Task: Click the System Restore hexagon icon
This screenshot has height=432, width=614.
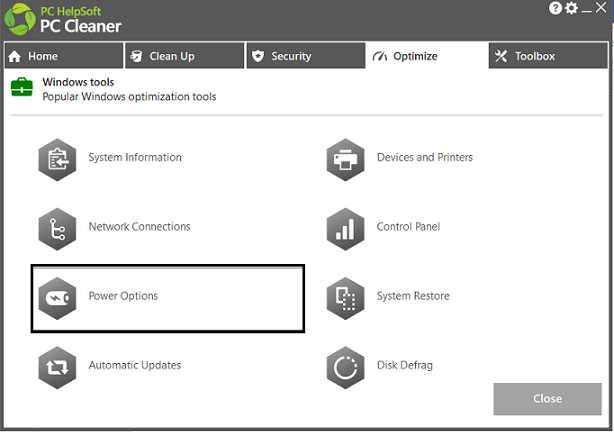Action: point(345,298)
